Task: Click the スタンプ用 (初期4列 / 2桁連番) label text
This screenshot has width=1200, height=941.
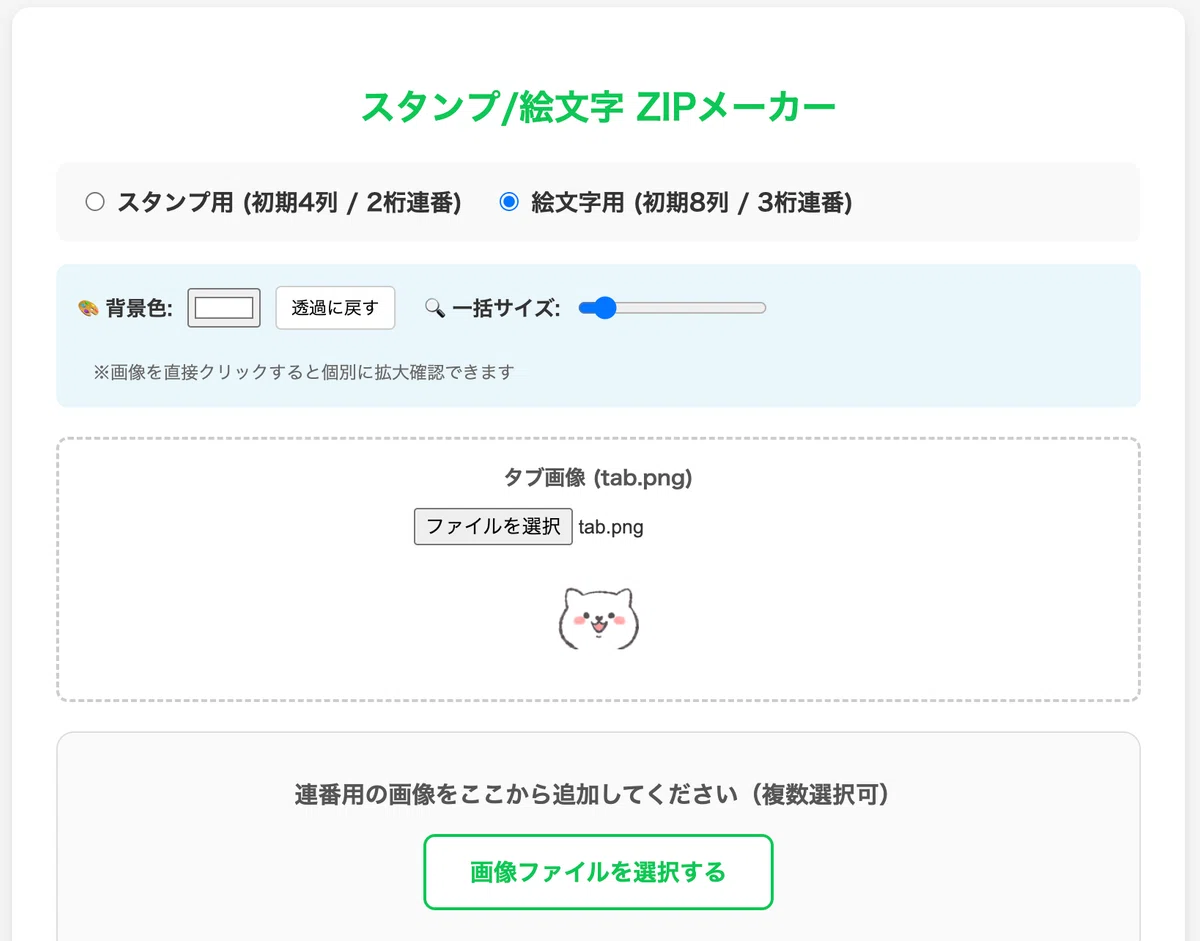Action: 289,203
